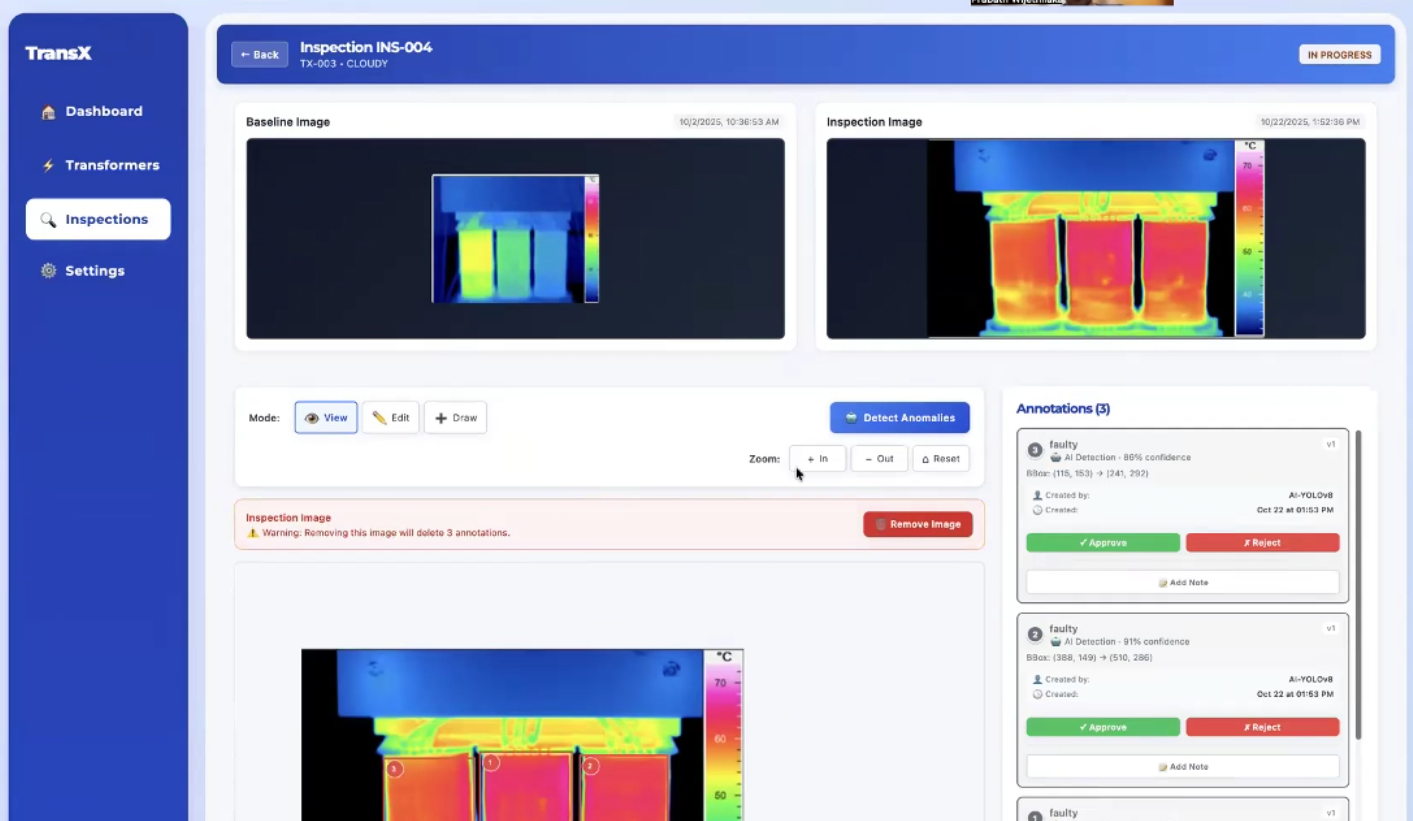Click the Settings gear icon

click(x=48, y=271)
